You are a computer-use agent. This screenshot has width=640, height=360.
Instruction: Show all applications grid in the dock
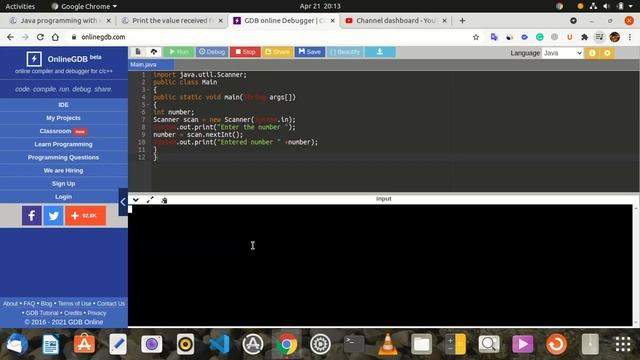pos(623,344)
